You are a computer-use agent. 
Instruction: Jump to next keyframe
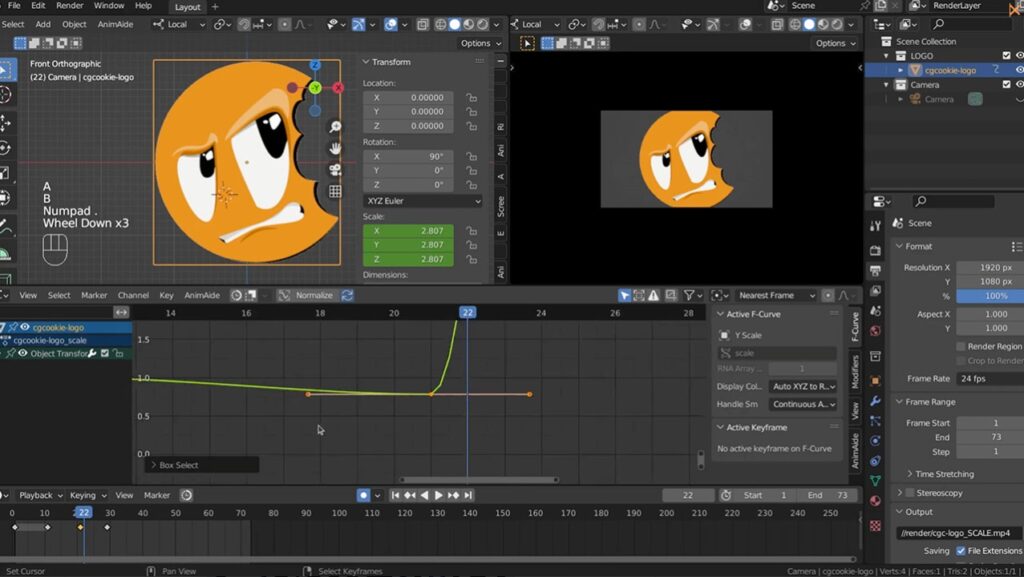coord(453,495)
